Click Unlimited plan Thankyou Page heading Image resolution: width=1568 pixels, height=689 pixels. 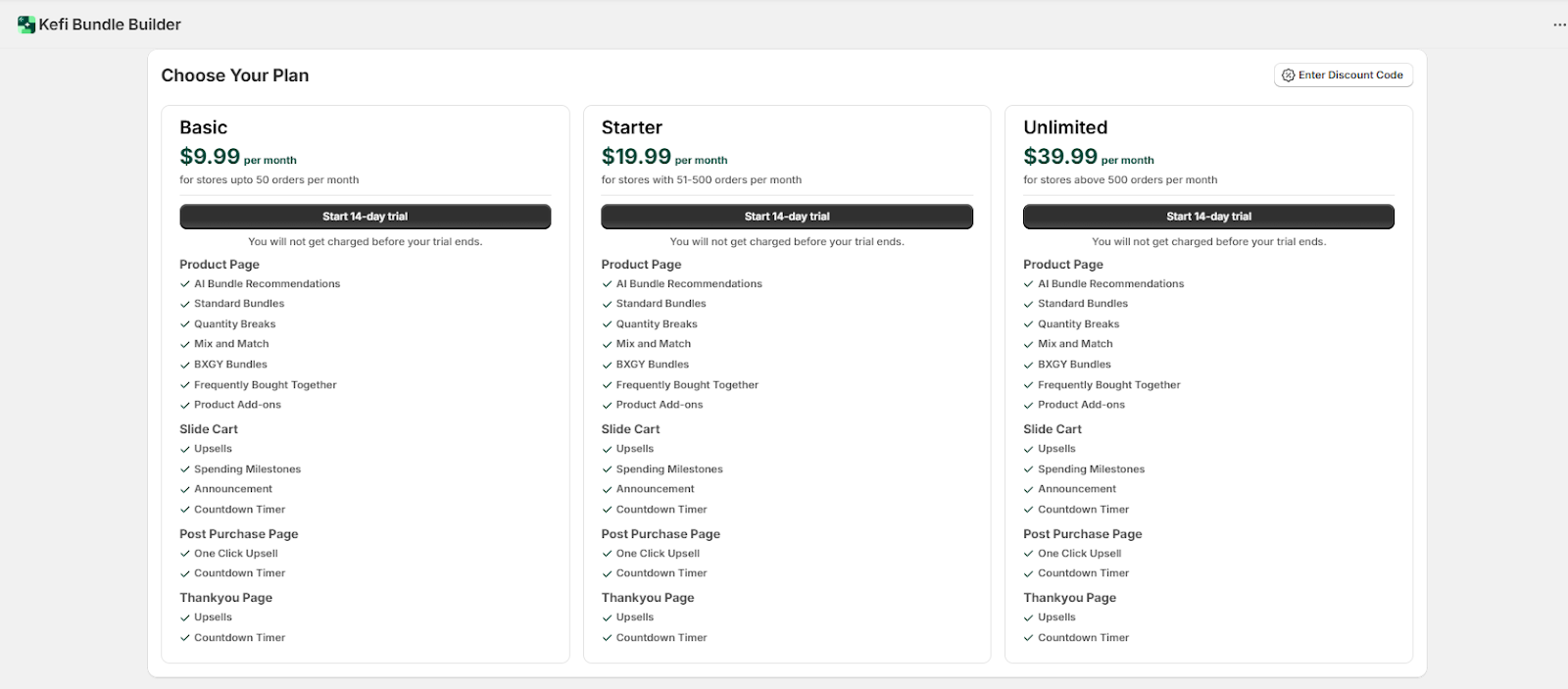[1069, 598]
